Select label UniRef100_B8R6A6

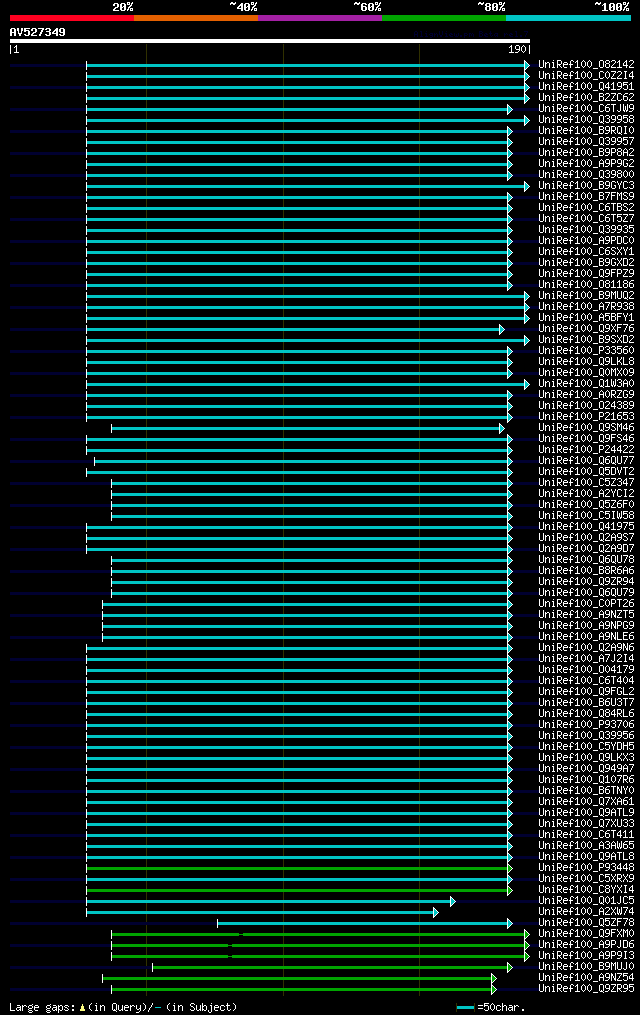click(x=586, y=570)
